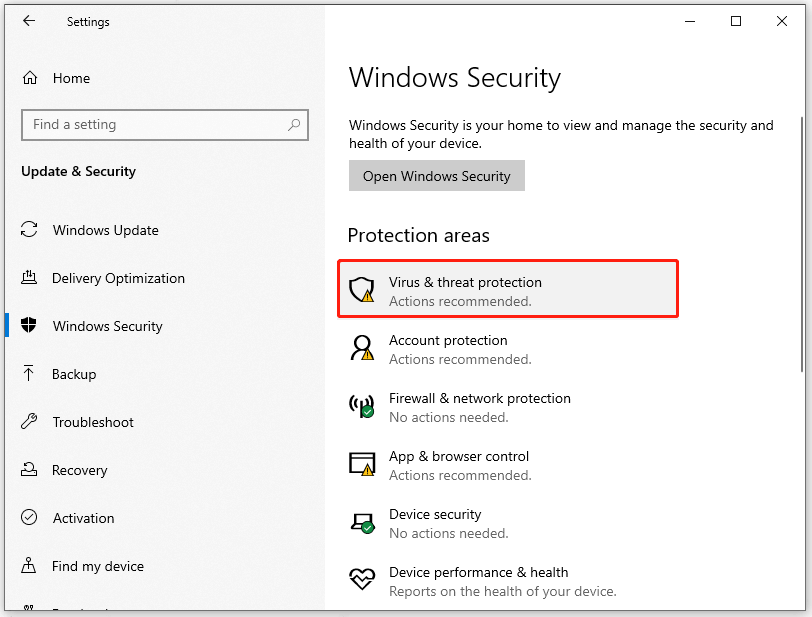Open App & browser control
The height and width of the screenshot is (617, 812).
coord(459,464)
